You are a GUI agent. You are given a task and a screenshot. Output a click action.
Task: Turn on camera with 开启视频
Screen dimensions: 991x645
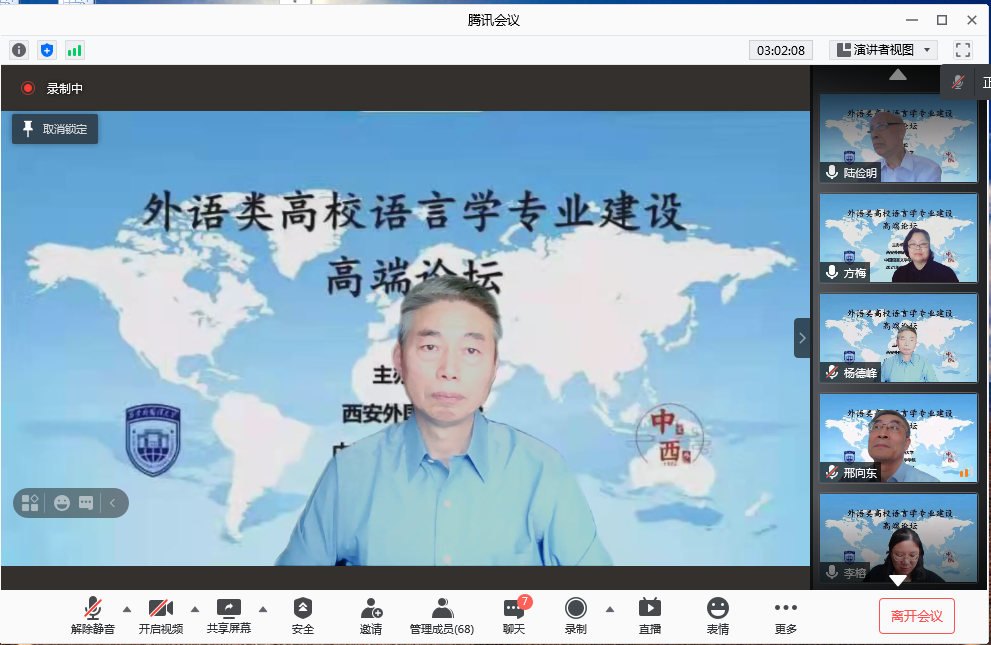[161, 615]
